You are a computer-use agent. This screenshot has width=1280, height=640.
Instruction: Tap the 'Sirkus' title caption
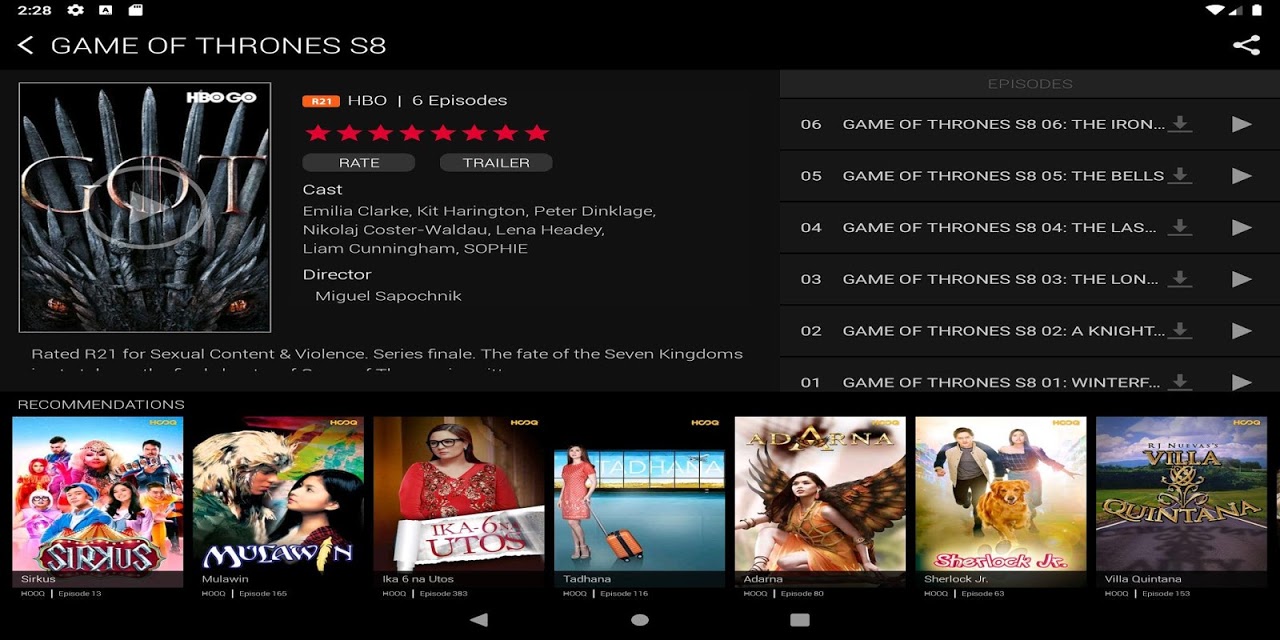(x=38, y=579)
